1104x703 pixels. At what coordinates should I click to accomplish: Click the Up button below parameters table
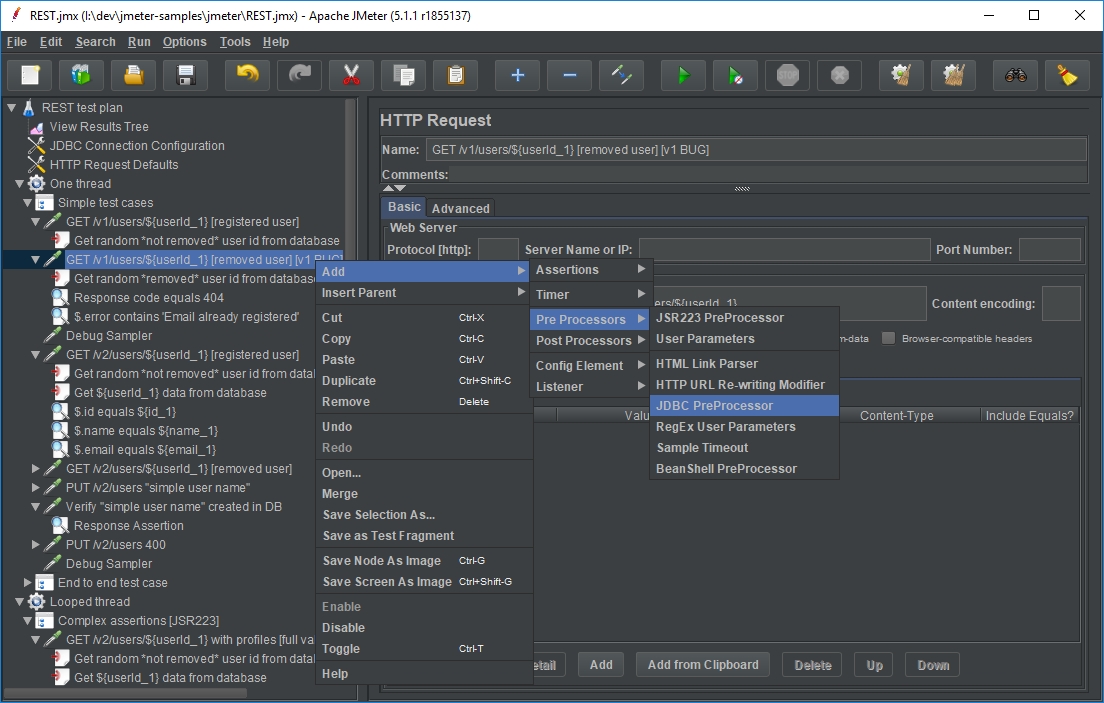(x=874, y=665)
